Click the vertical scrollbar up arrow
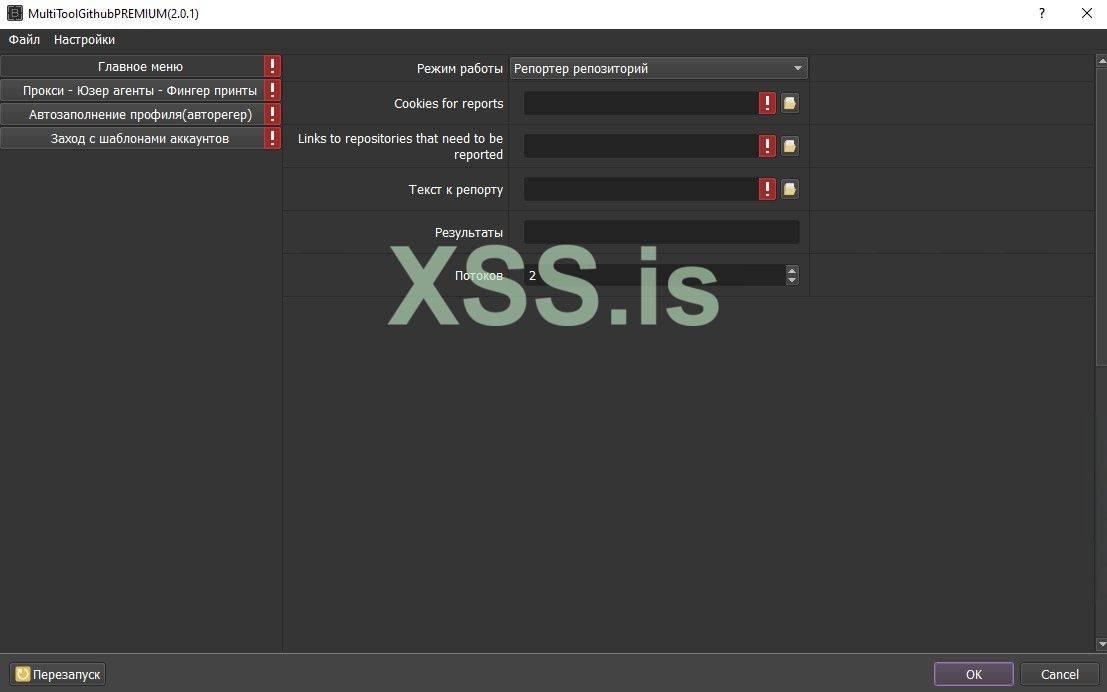This screenshot has height=692, width=1107. (1101, 61)
